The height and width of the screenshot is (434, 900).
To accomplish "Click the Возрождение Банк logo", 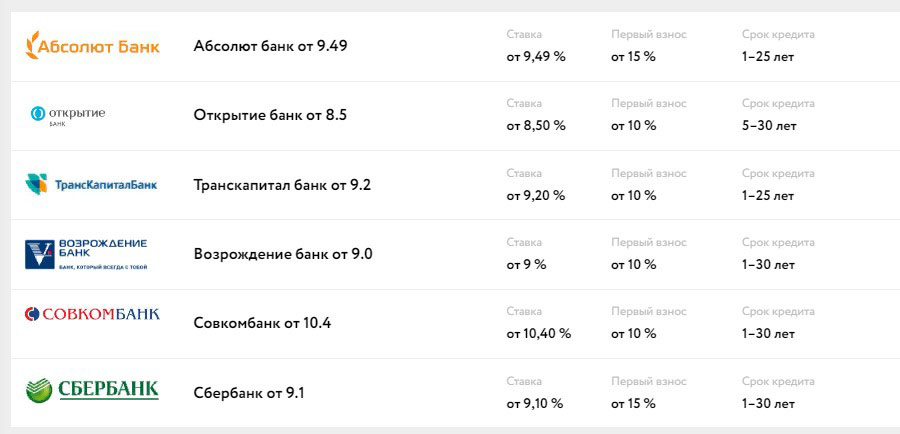I will click(x=86, y=254).
